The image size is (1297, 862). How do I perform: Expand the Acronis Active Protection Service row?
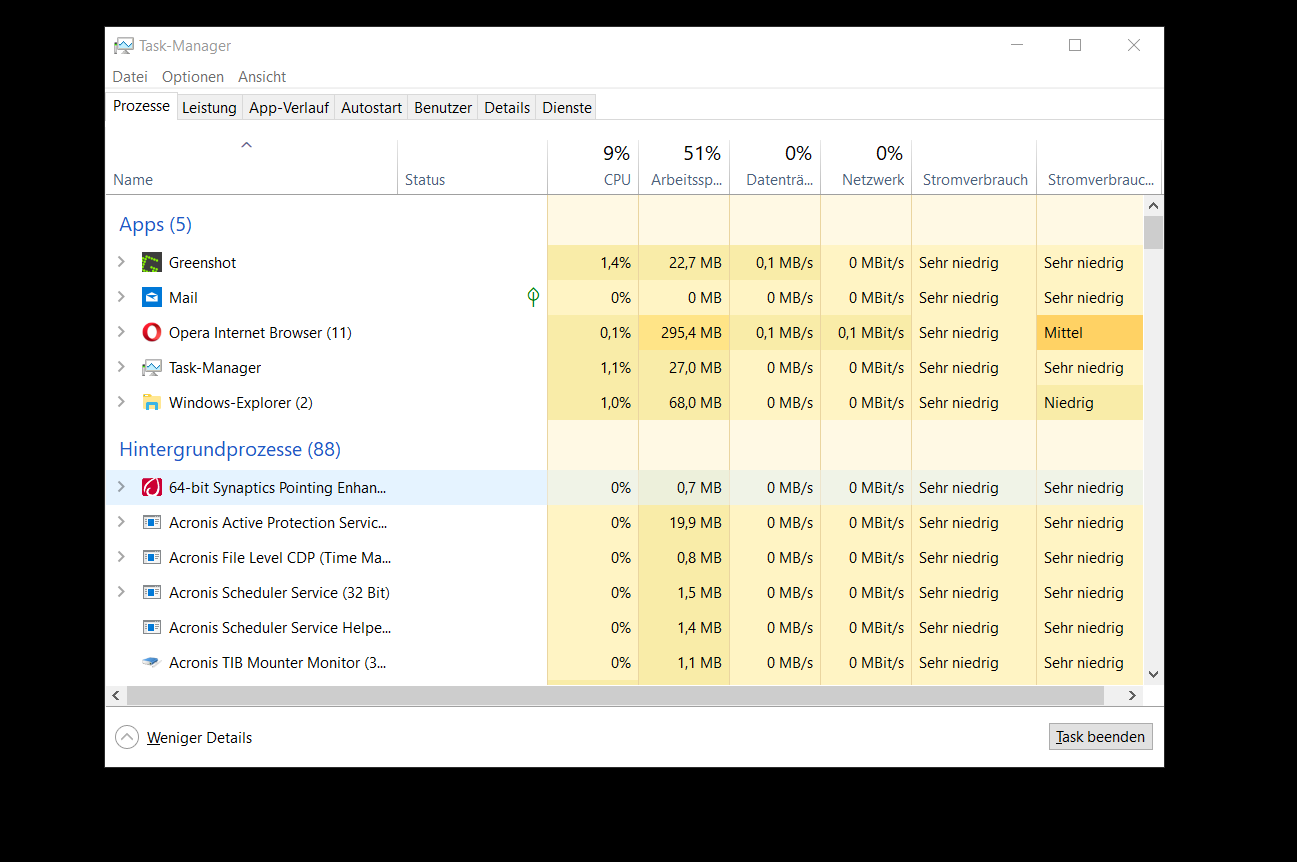tap(121, 522)
